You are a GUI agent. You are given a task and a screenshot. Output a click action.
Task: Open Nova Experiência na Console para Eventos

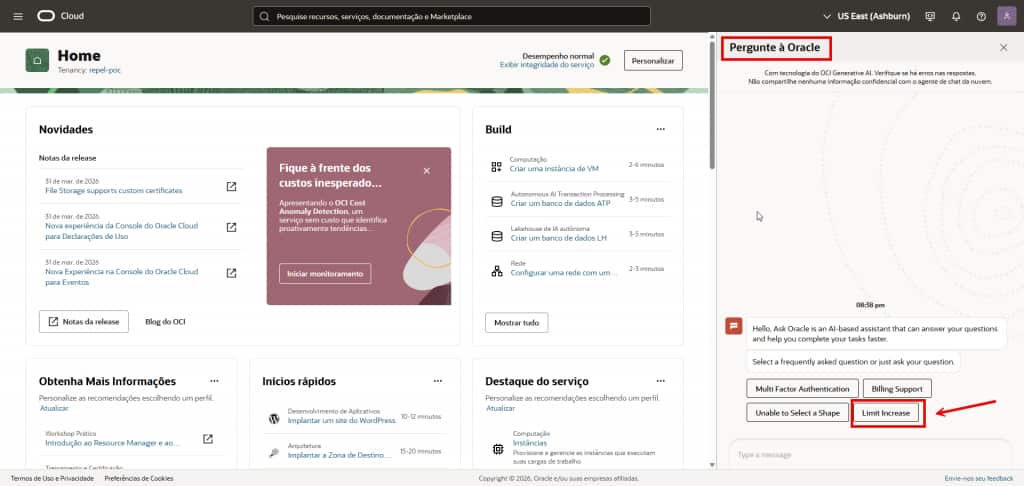click(121, 277)
